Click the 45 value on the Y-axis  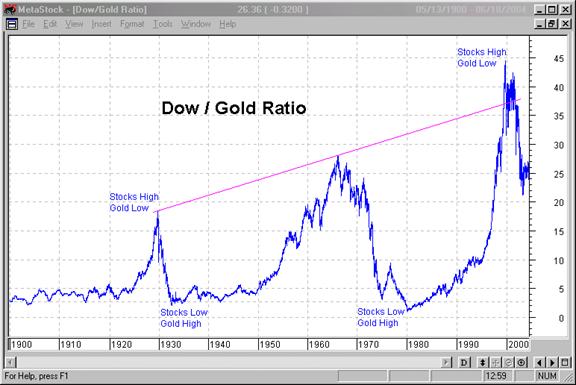559,59
